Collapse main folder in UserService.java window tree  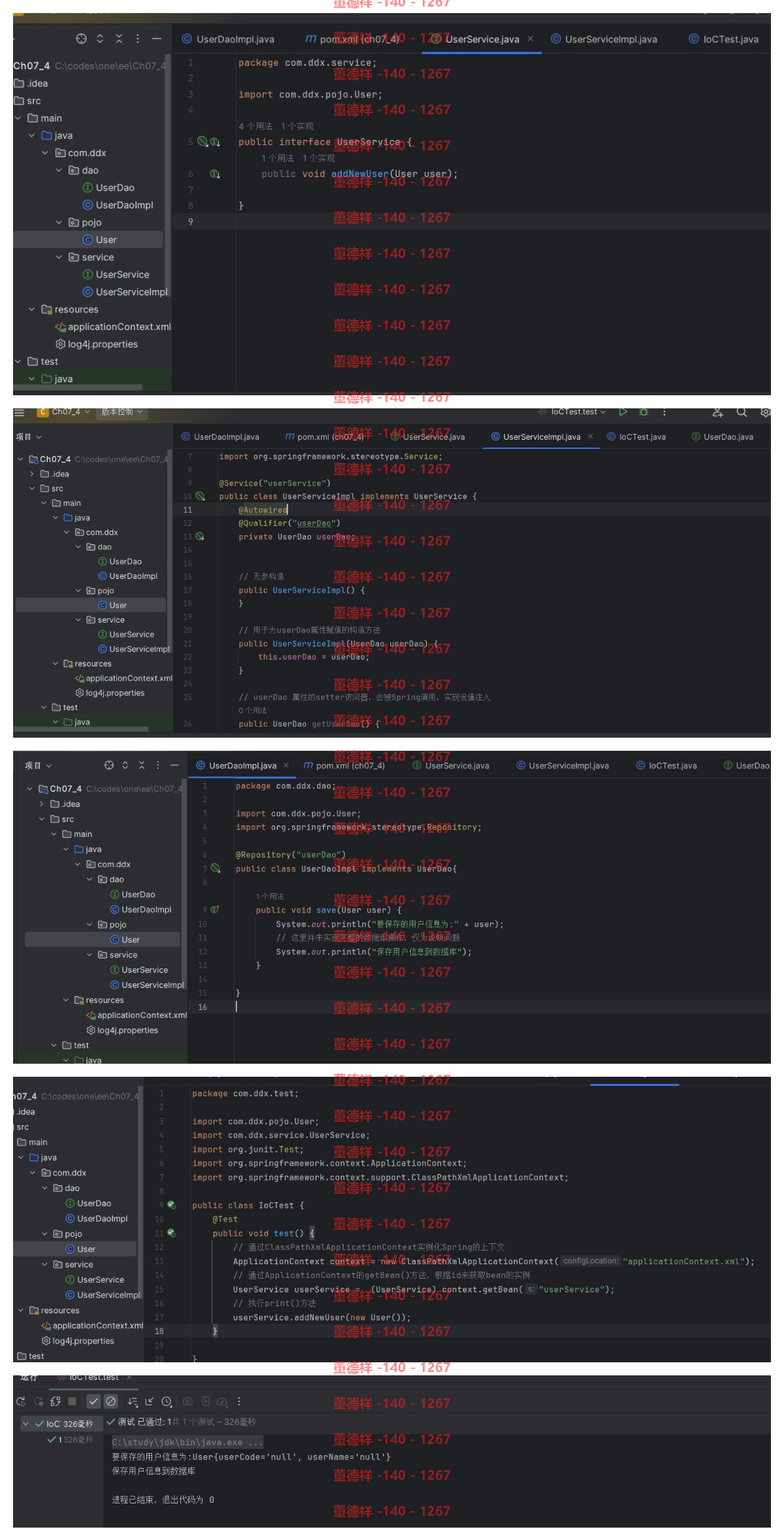point(18,118)
